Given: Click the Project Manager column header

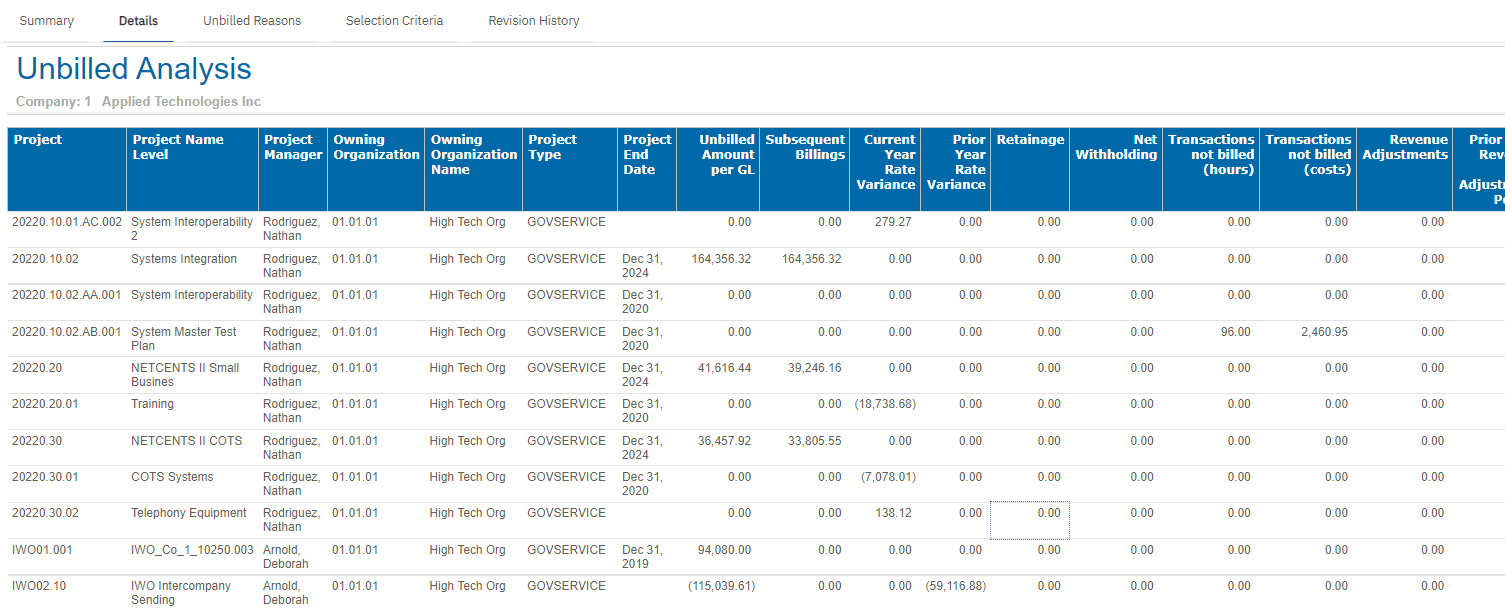Looking at the screenshot, I should [293, 147].
